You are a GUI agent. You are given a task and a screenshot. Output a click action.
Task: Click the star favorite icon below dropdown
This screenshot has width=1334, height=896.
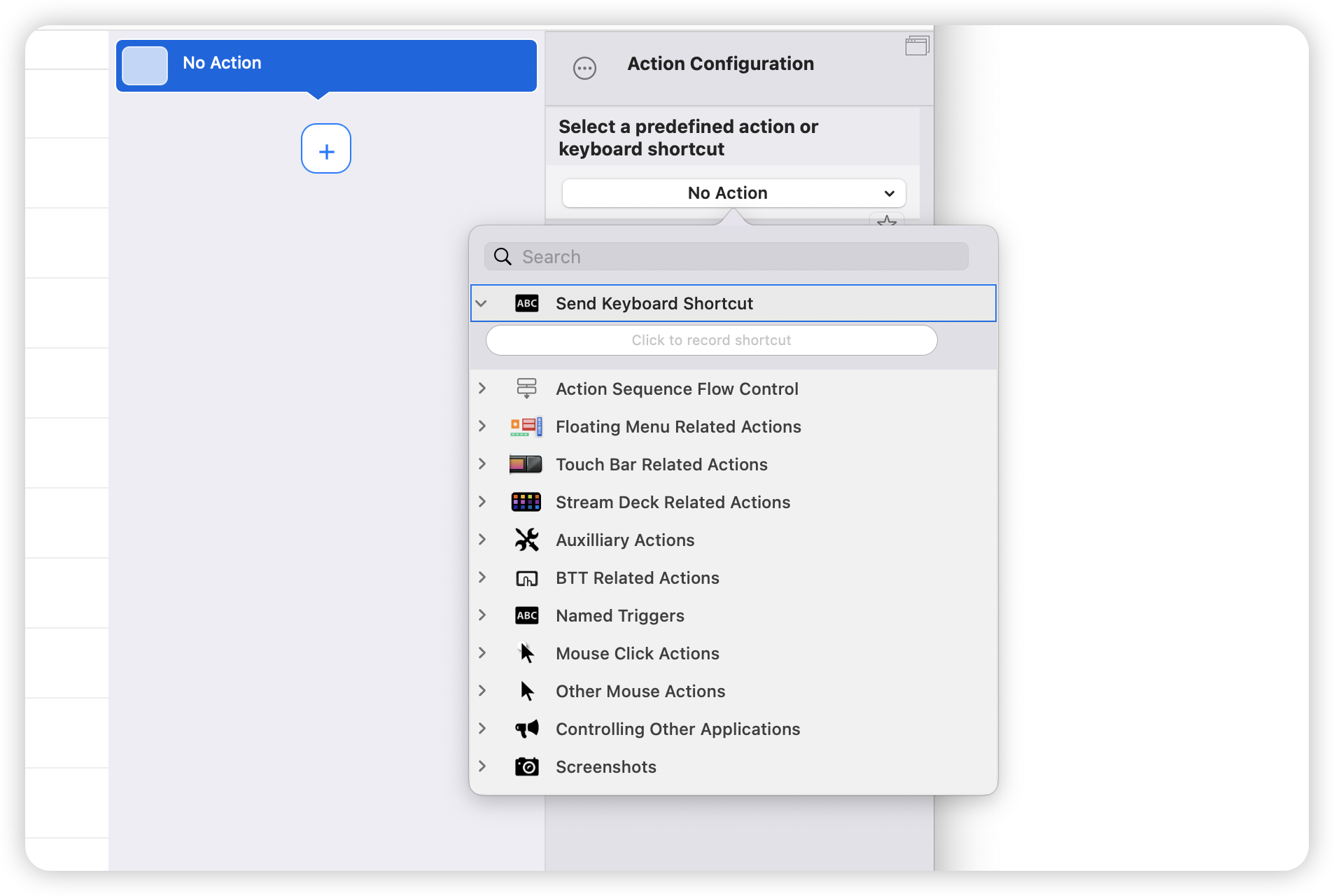[x=887, y=221]
